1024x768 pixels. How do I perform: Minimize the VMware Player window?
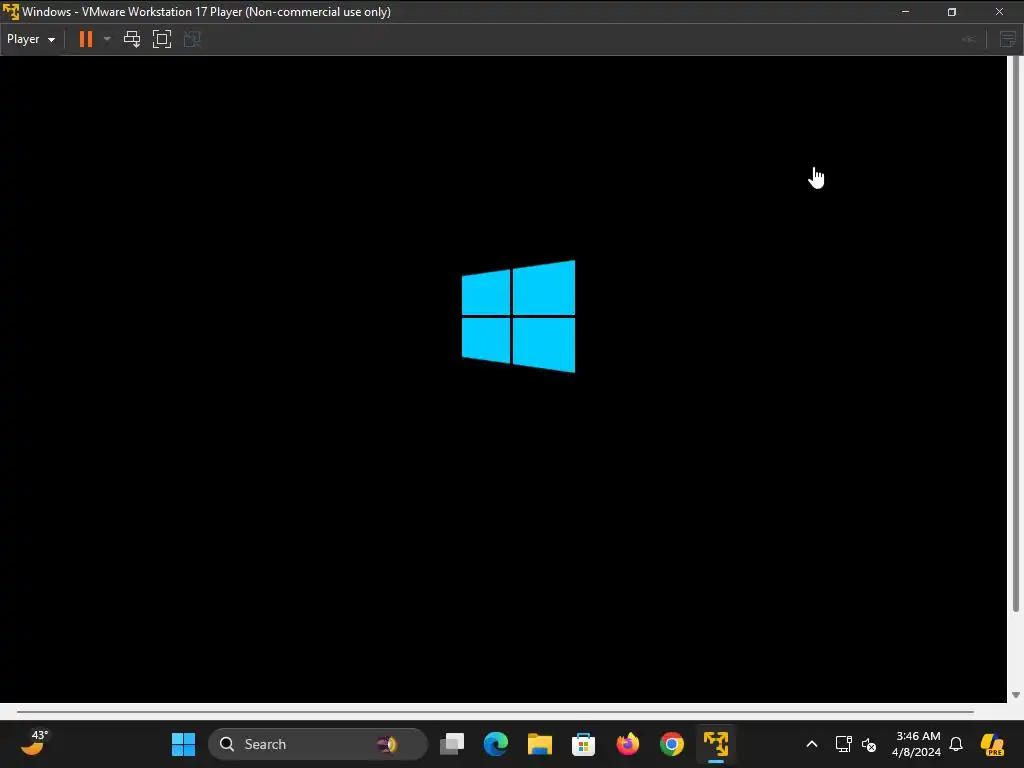pyautogui.click(x=905, y=12)
